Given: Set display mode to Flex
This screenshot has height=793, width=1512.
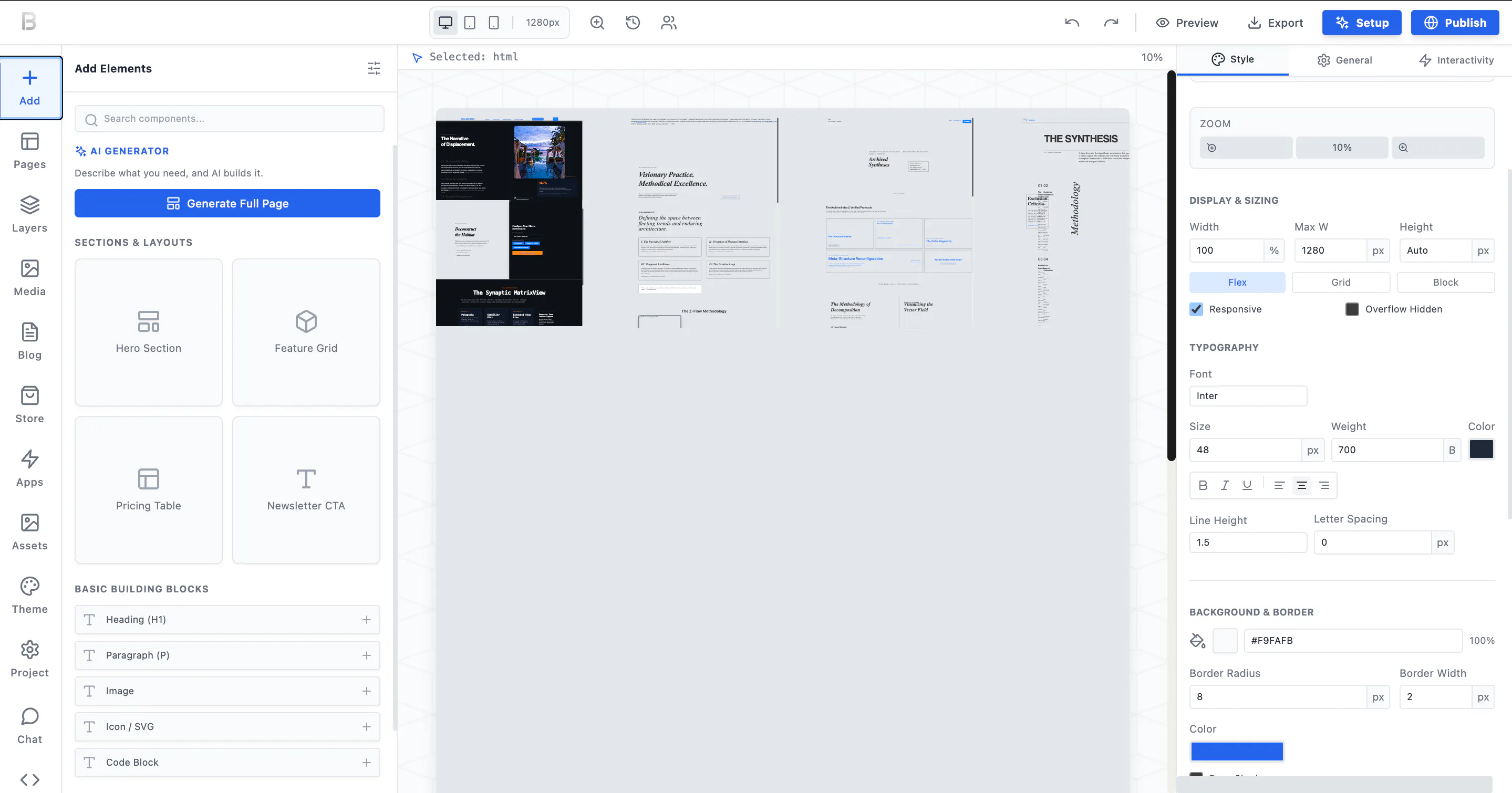Looking at the screenshot, I should 1237,282.
